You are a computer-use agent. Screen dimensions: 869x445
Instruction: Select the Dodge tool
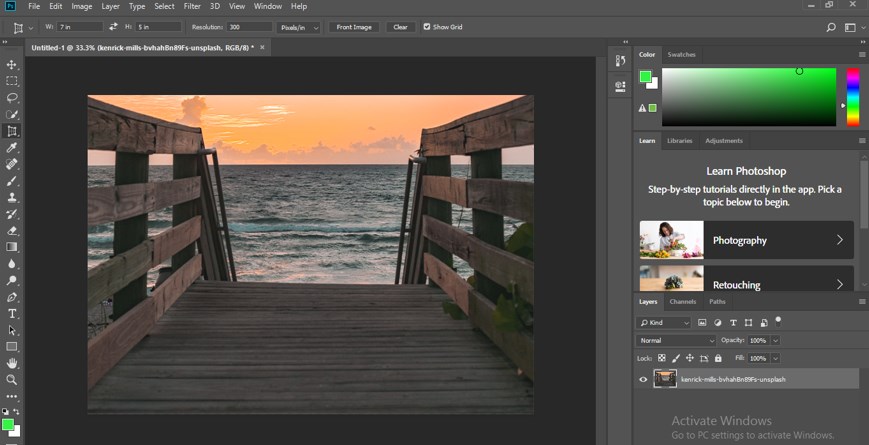click(12, 280)
